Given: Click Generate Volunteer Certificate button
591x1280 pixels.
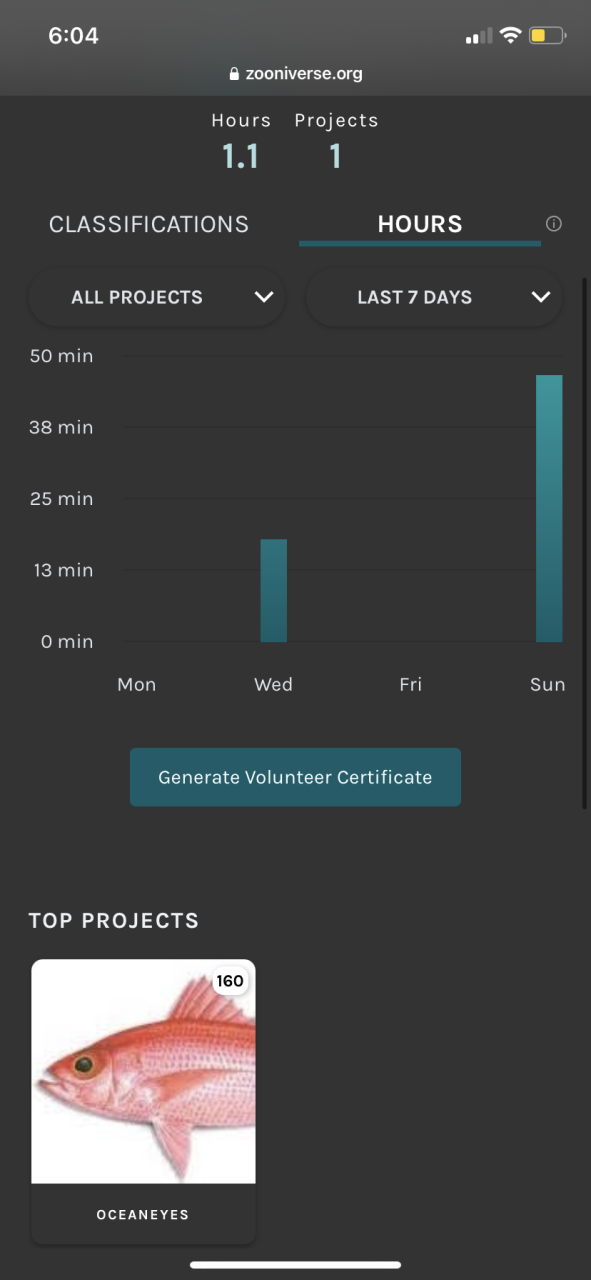Looking at the screenshot, I should (x=295, y=777).
